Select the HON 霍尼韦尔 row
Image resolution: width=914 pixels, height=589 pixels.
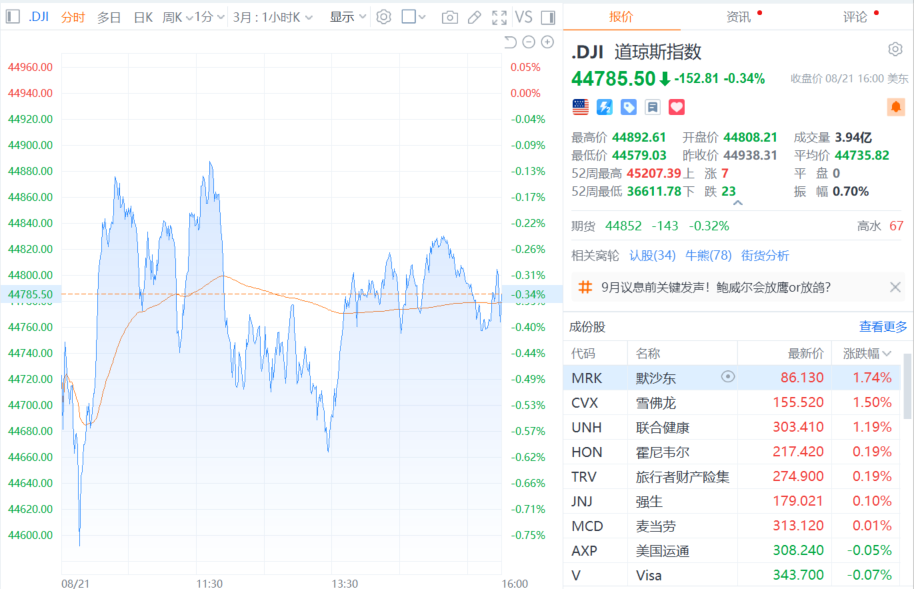732,452
